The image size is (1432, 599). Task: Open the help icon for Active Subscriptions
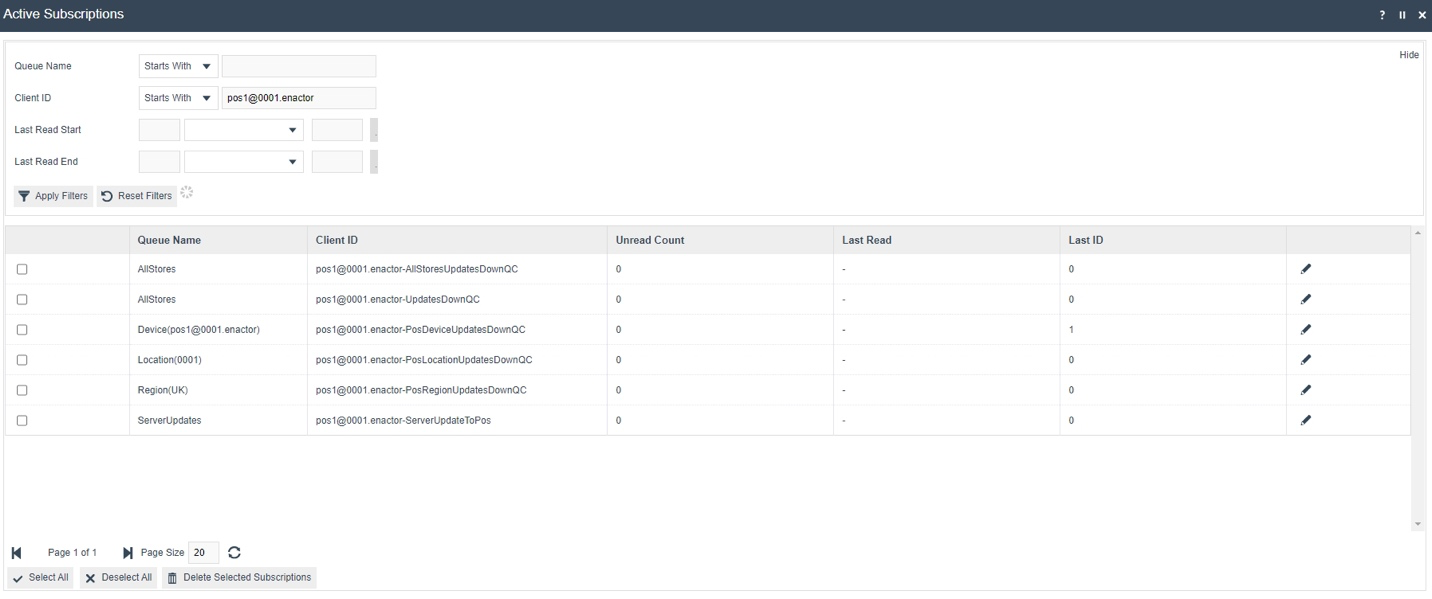coord(1381,14)
